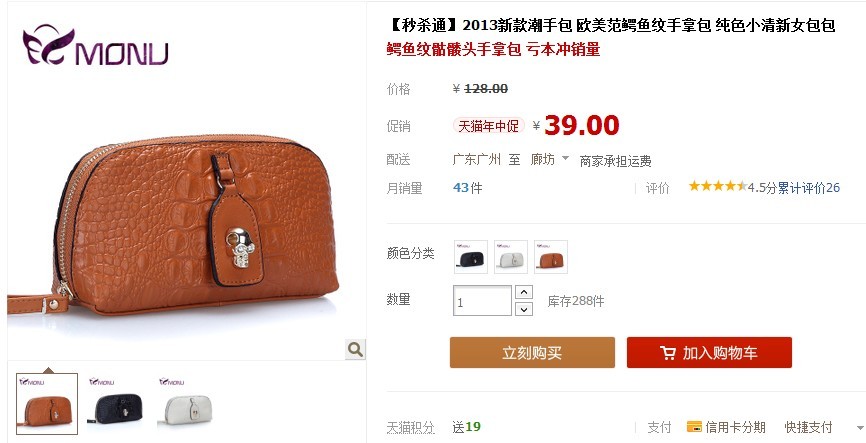Click the 加入购物车 add to cart button
866x443 pixels.
coord(709,352)
